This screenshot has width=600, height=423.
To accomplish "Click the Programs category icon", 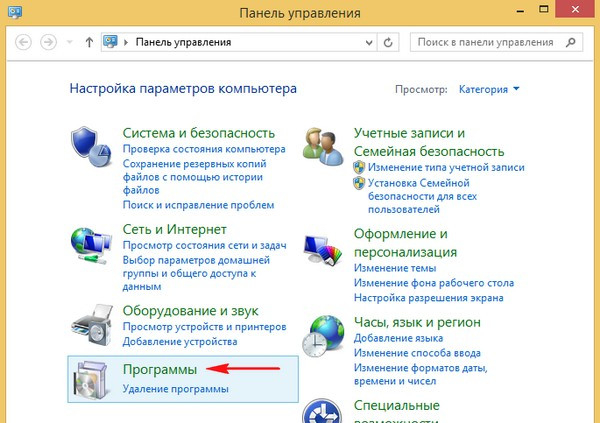I will [92, 377].
